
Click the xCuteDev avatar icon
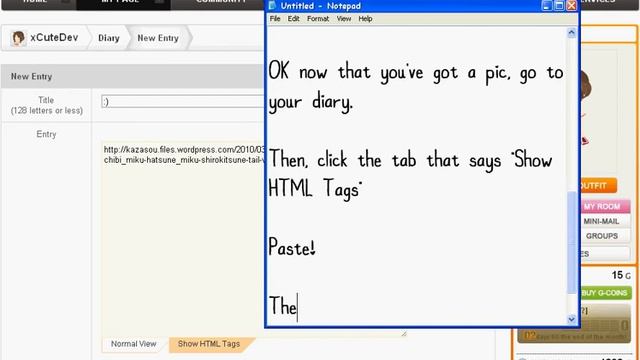18,38
